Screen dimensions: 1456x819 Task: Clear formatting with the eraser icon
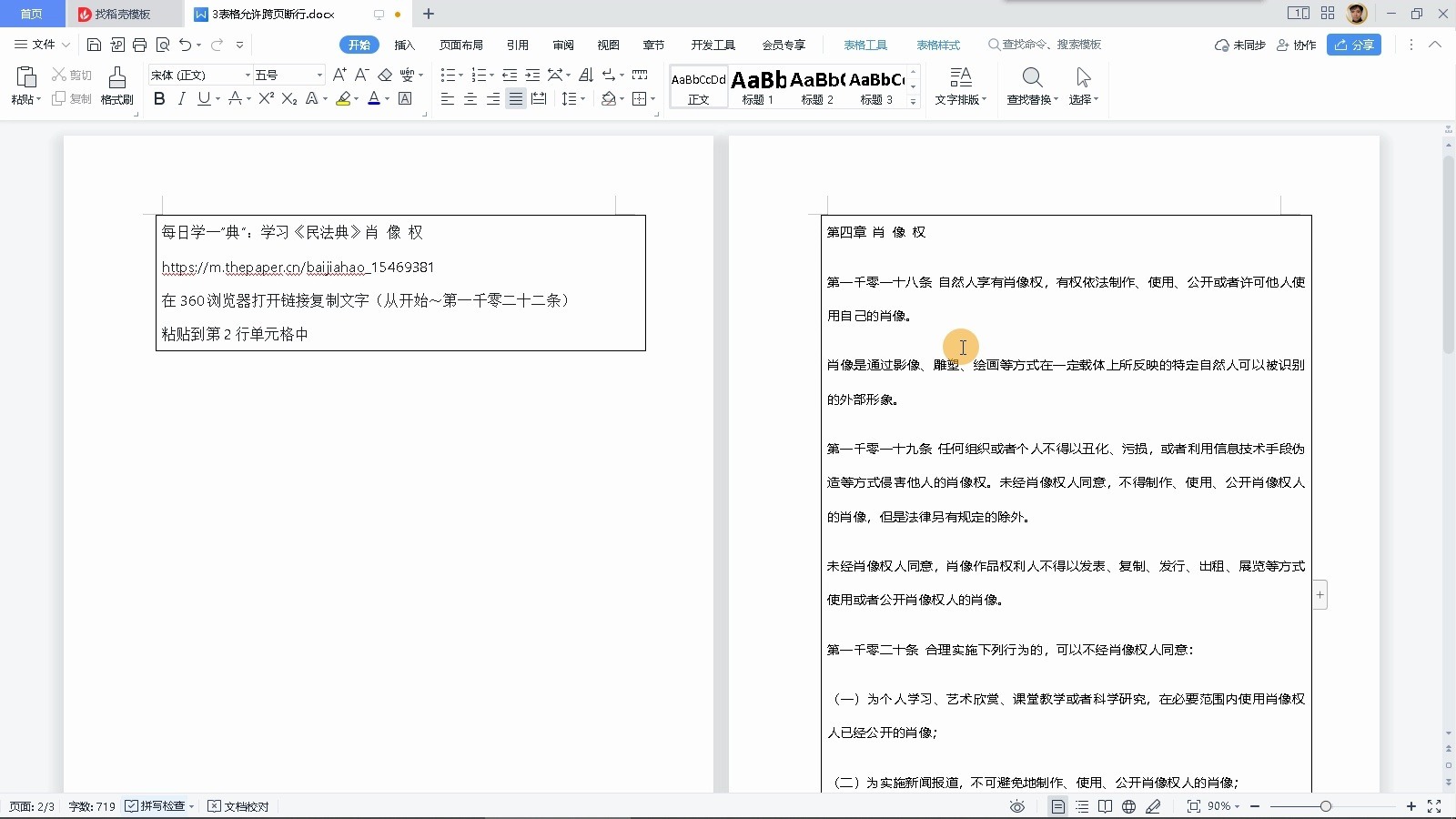[x=386, y=75]
